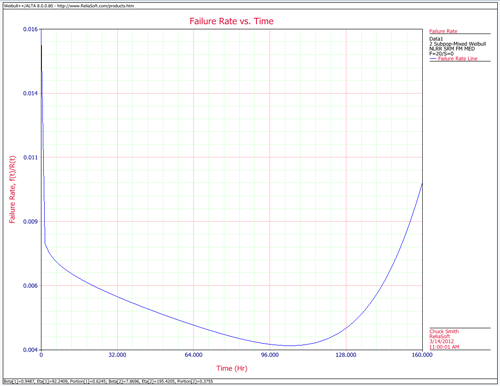
Task: Click the 'Time (Hr)' x-axis label
Action: point(232,368)
